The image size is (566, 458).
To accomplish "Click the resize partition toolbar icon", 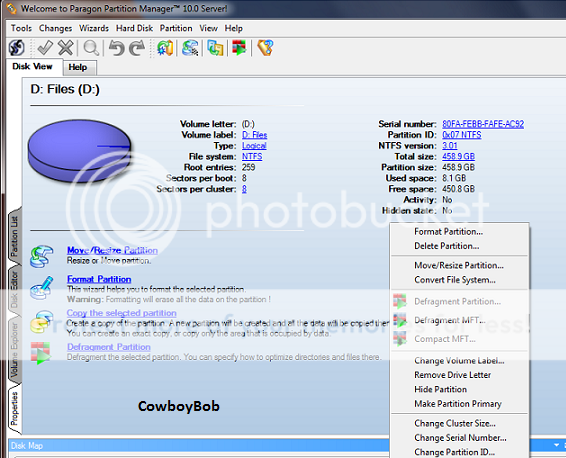I will tap(190, 48).
